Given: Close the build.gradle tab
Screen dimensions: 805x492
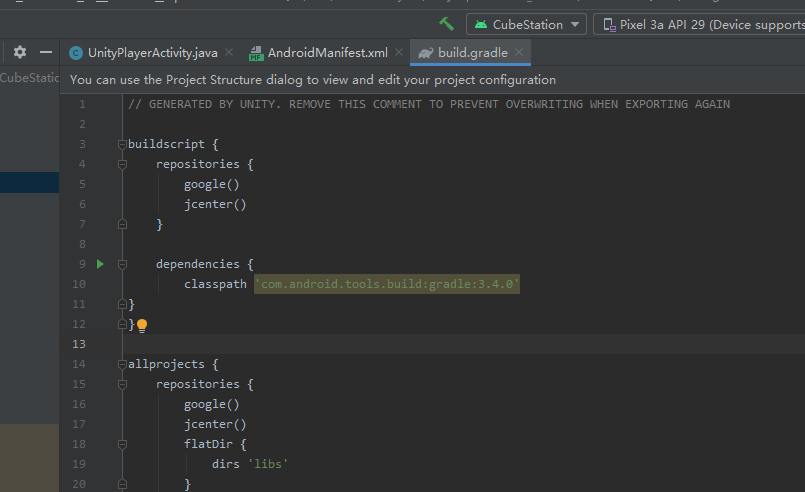Looking at the screenshot, I should pyautogui.click(x=519, y=52).
